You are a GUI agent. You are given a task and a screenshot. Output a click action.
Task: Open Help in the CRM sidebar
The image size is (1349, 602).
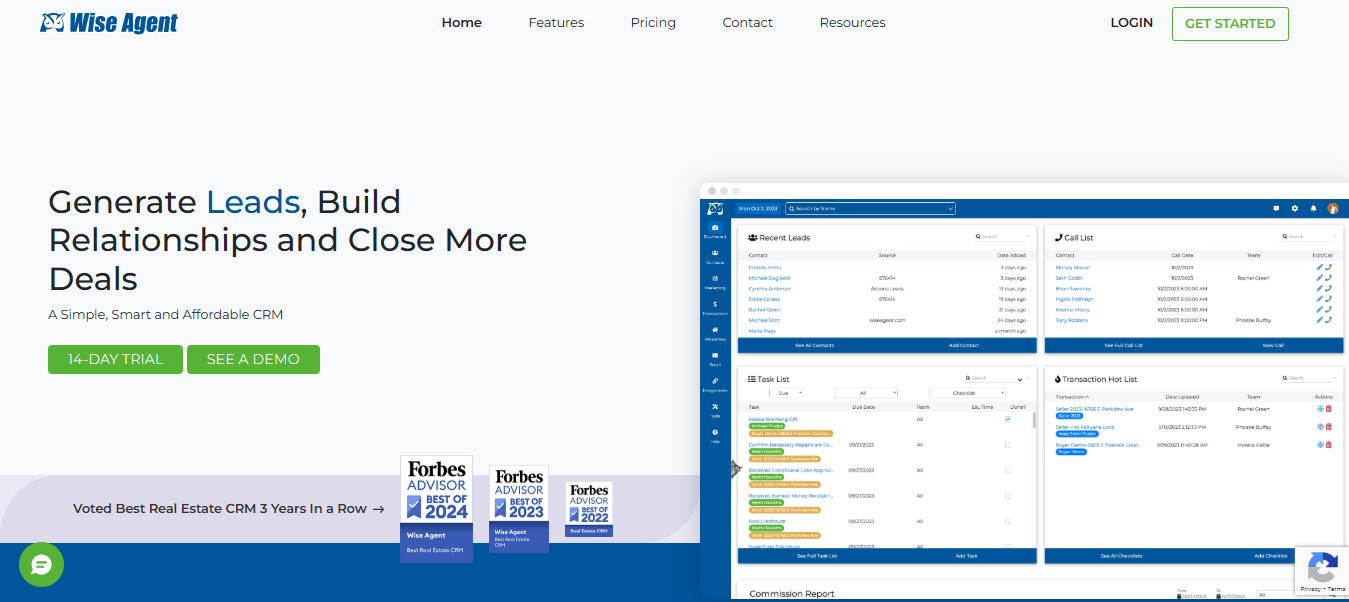pyautogui.click(x=715, y=436)
